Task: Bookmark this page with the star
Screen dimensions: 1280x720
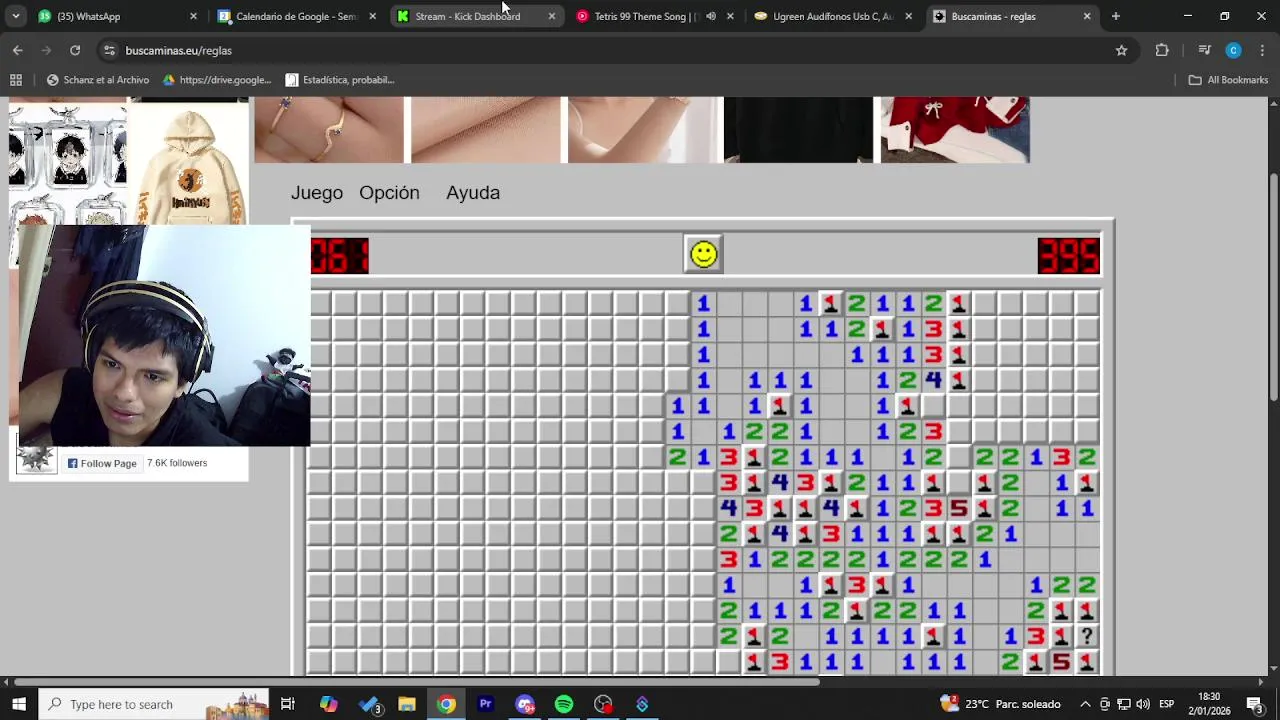Action: pos(1121,50)
